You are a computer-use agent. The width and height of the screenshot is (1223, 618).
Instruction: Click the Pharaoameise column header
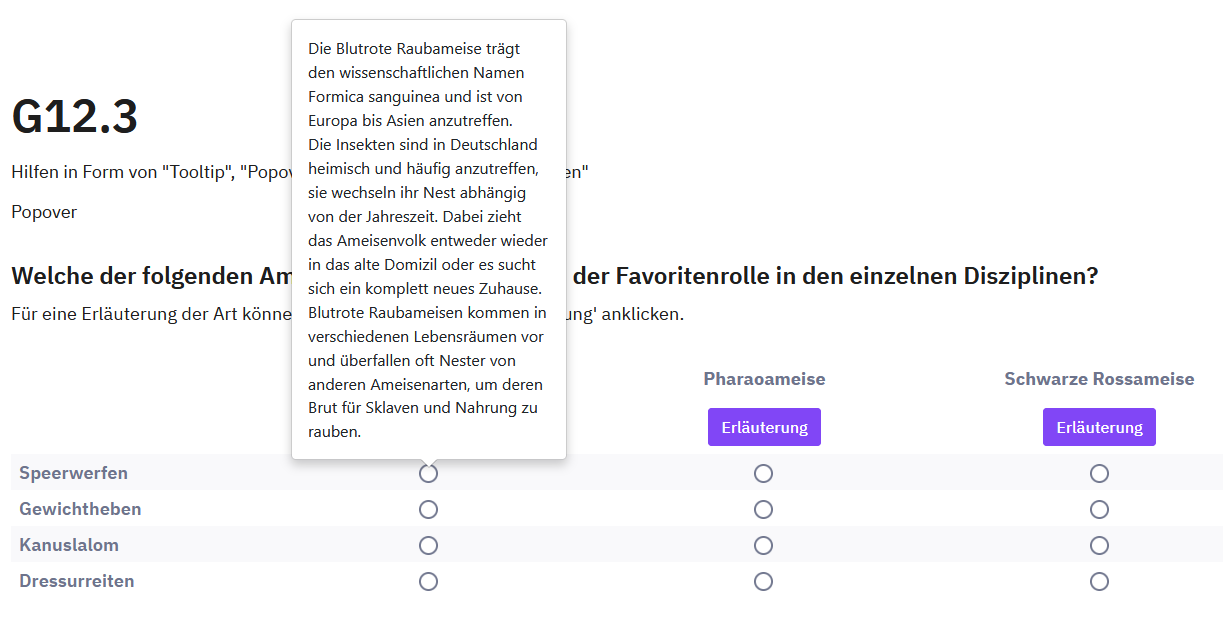pyautogui.click(x=764, y=379)
